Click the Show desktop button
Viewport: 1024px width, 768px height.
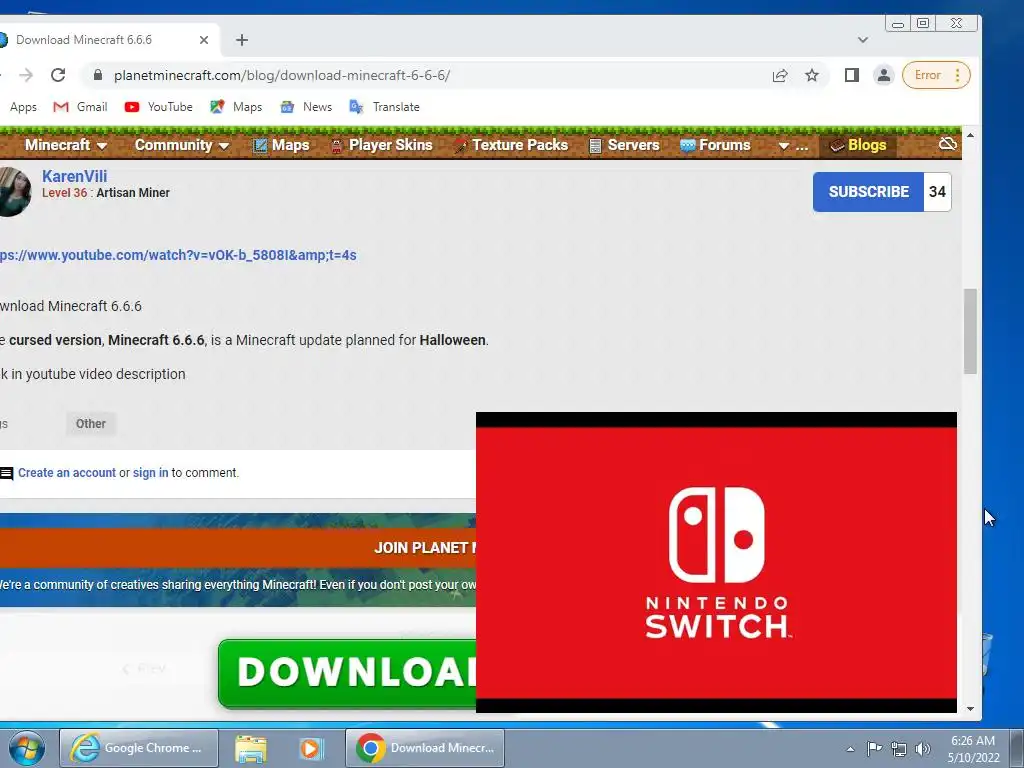point(1016,748)
